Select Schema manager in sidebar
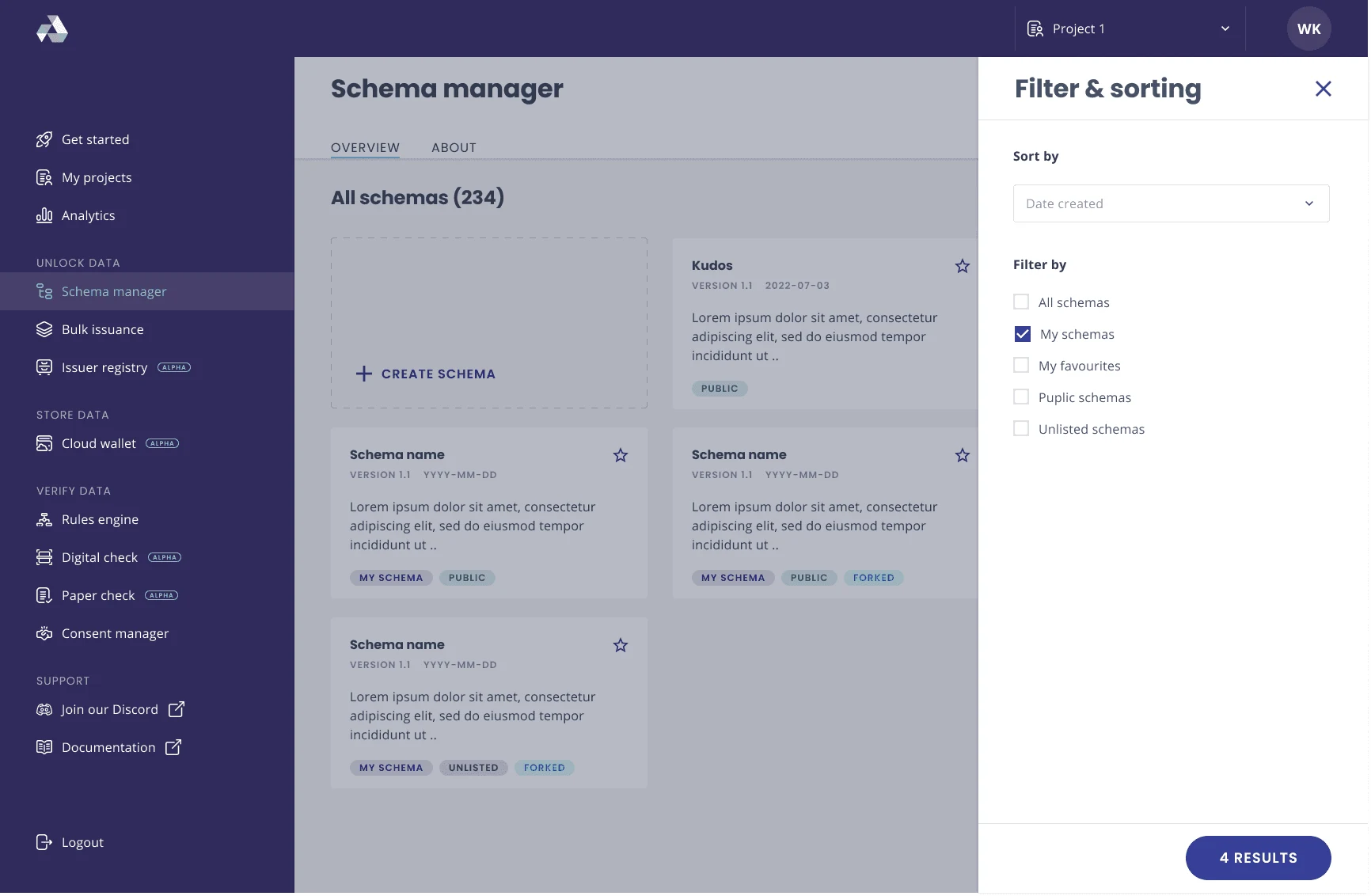 click(147, 291)
